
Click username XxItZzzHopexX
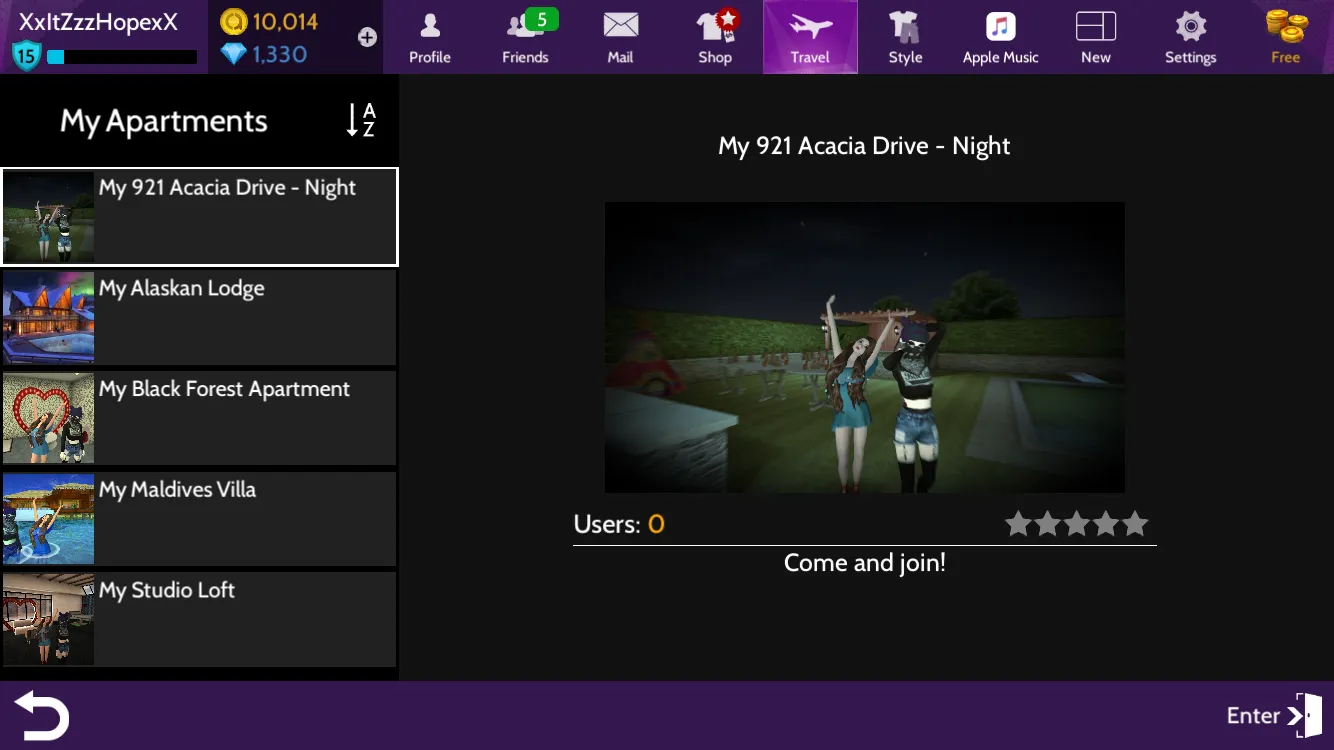[98, 22]
